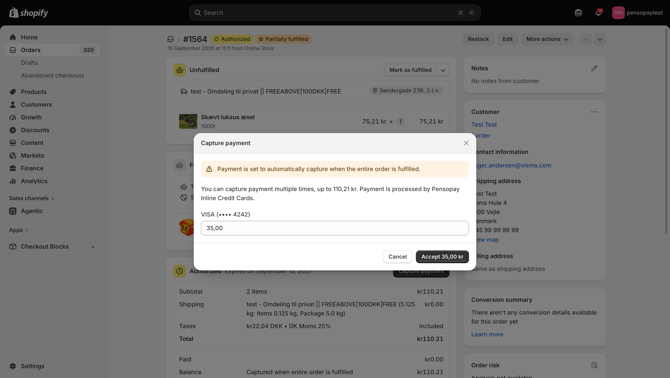
Task: Click View map link
Action: [x=487, y=240]
